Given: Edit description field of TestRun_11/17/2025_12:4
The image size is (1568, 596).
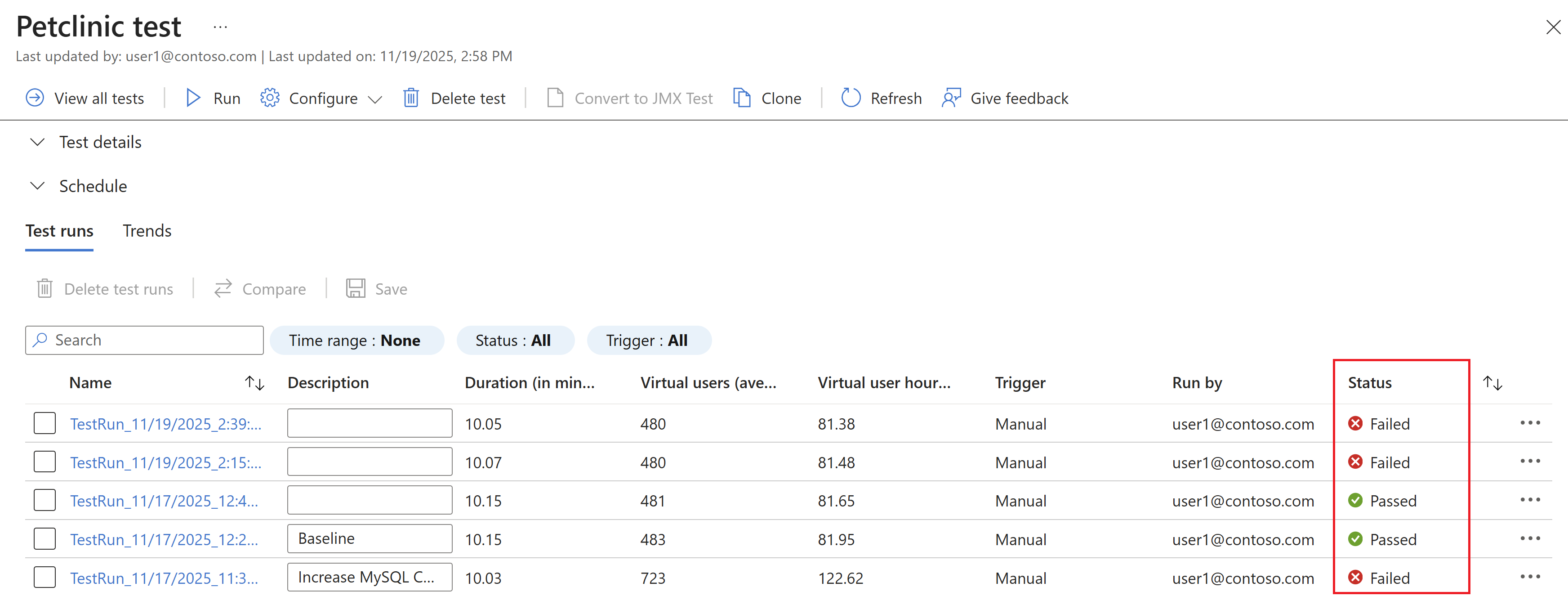Looking at the screenshot, I should [370, 500].
